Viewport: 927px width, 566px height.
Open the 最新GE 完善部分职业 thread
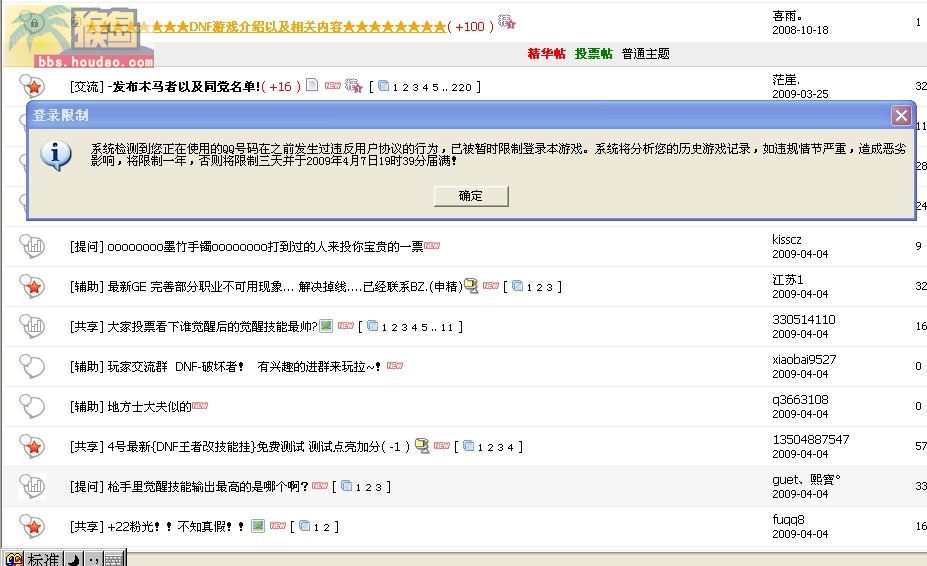point(285,286)
